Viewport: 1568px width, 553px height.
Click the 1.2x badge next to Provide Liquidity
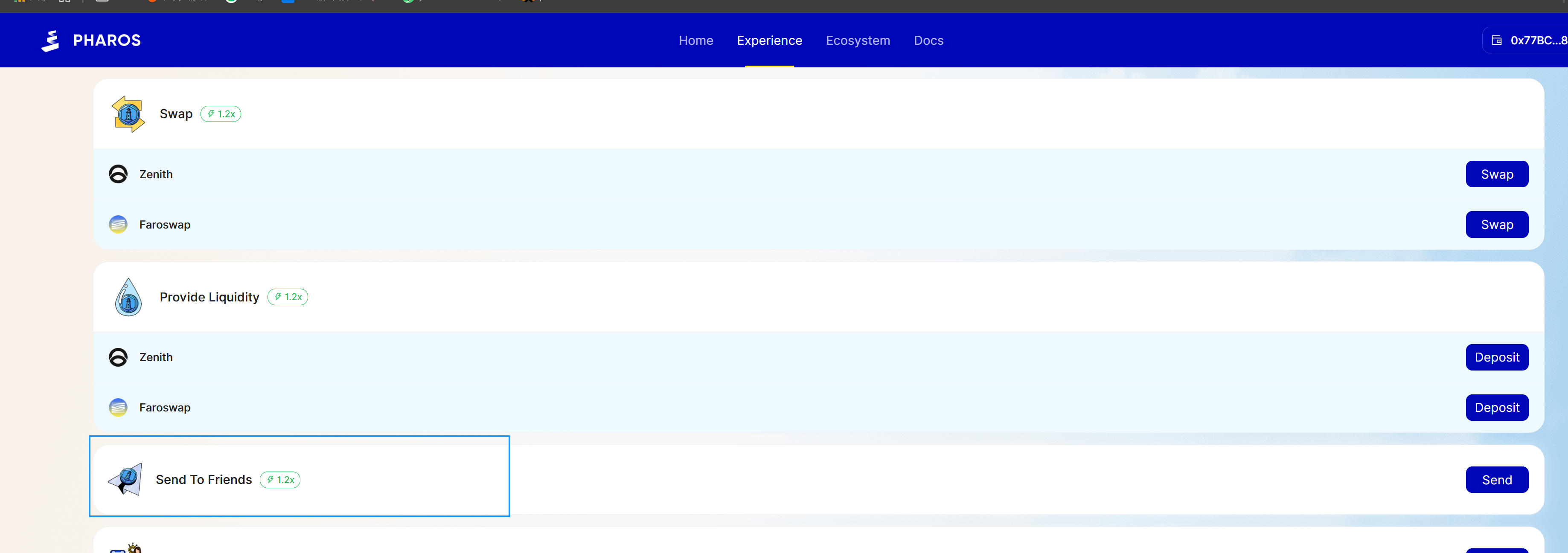pos(288,297)
